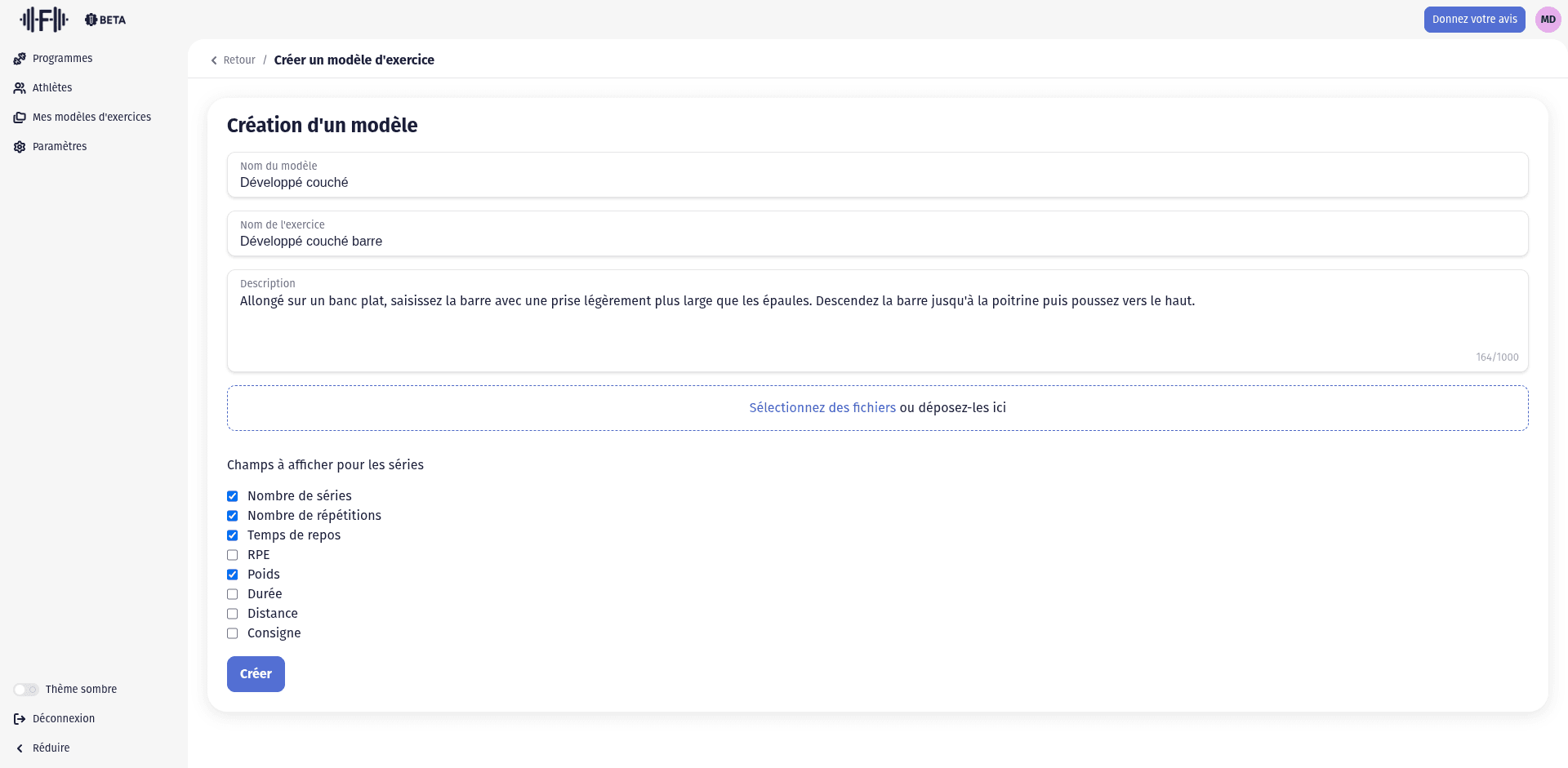Screen dimensions: 1568x768
Task: Click the app logo in top-left corner
Action: (x=44, y=19)
